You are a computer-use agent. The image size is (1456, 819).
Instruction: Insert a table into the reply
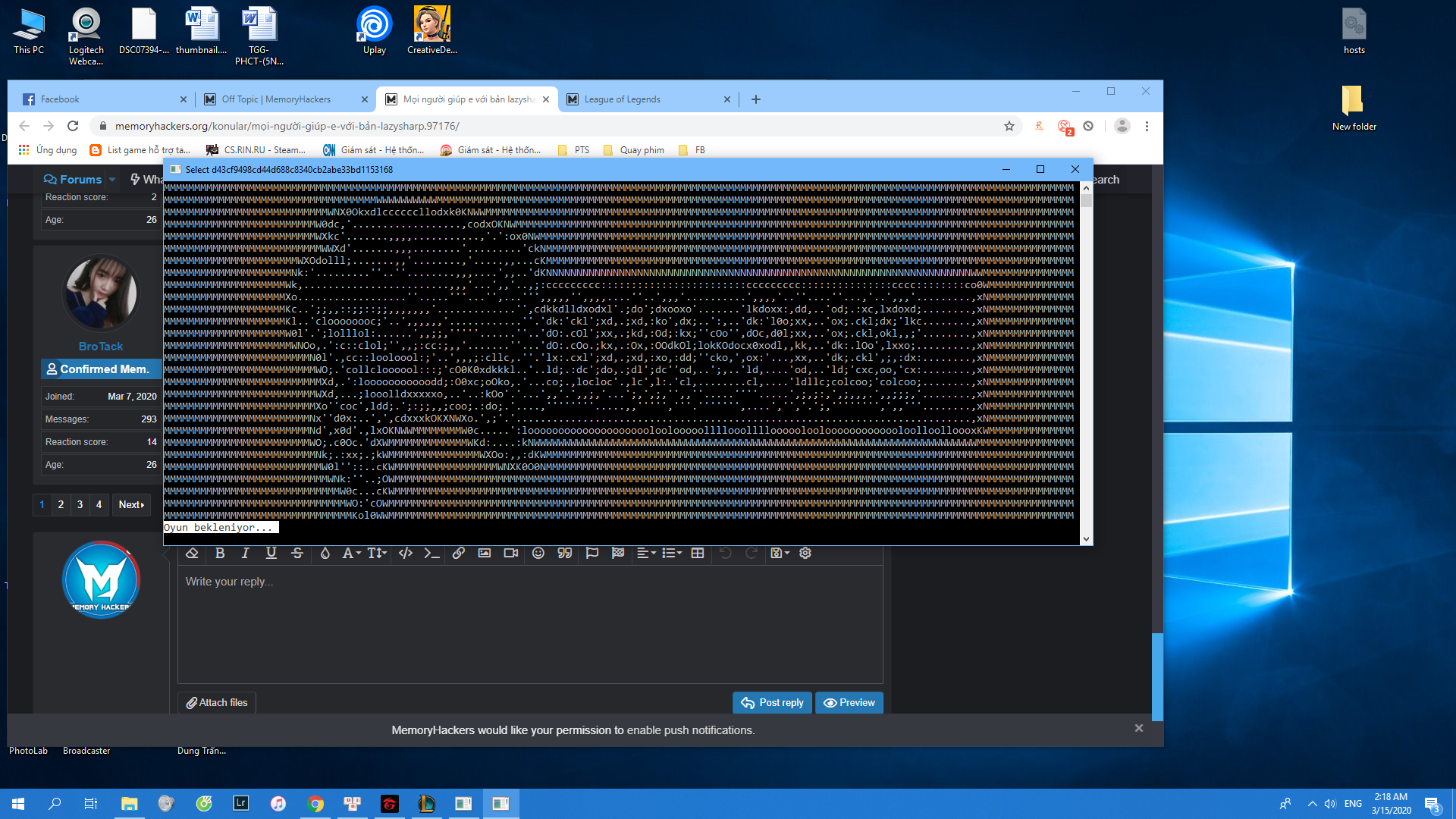pos(698,554)
